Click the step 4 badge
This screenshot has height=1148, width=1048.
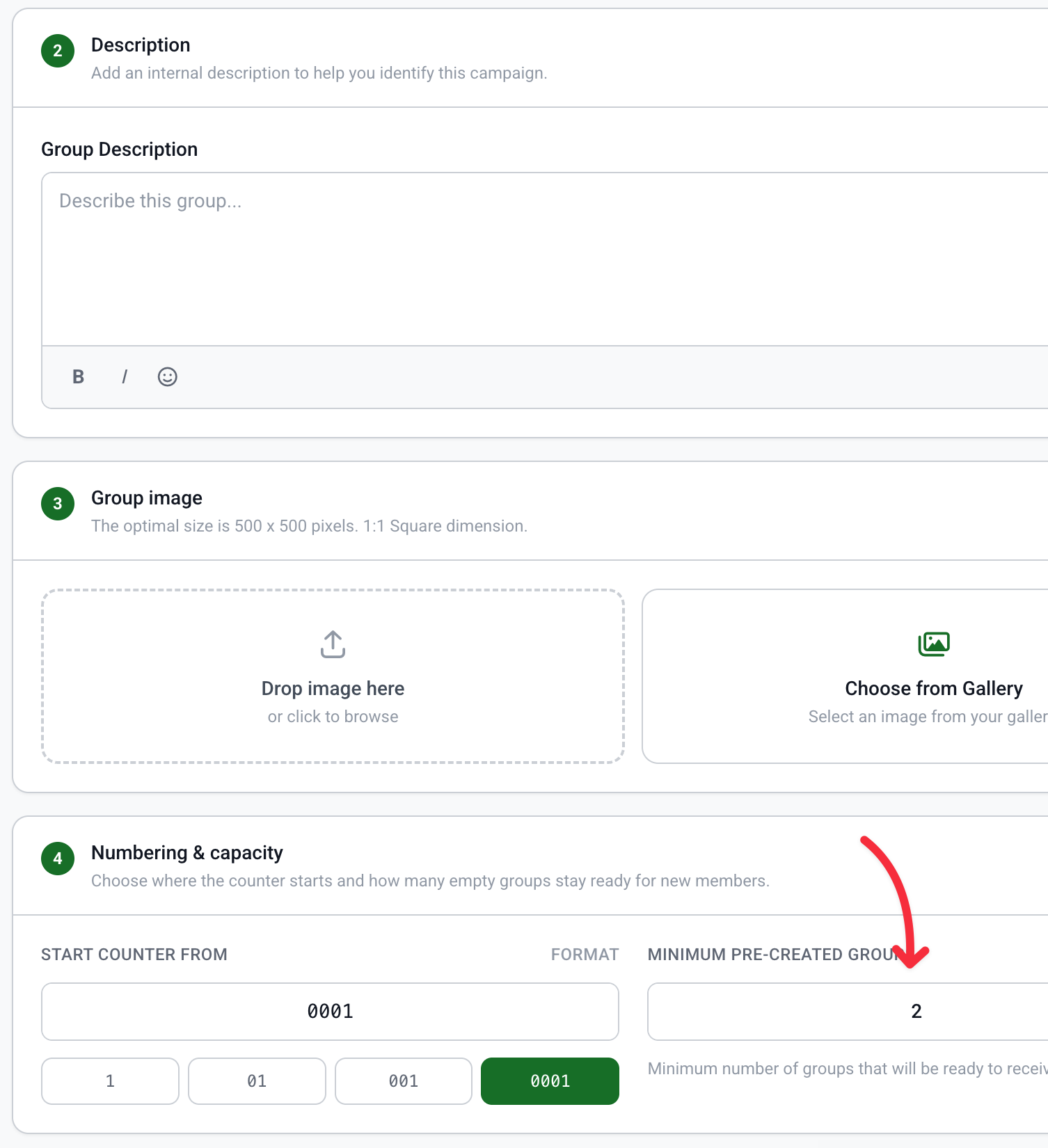[x=58, y=859]
